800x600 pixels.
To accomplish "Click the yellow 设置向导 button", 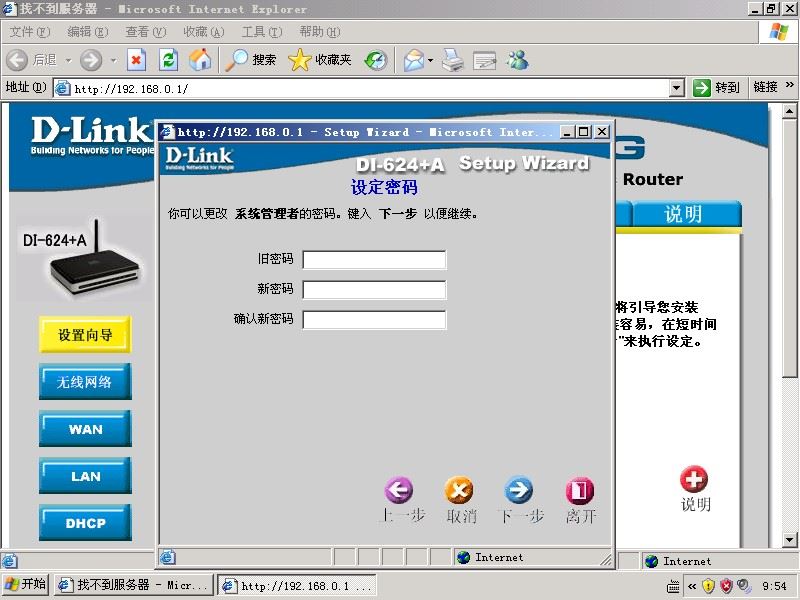I will (85, 335).
